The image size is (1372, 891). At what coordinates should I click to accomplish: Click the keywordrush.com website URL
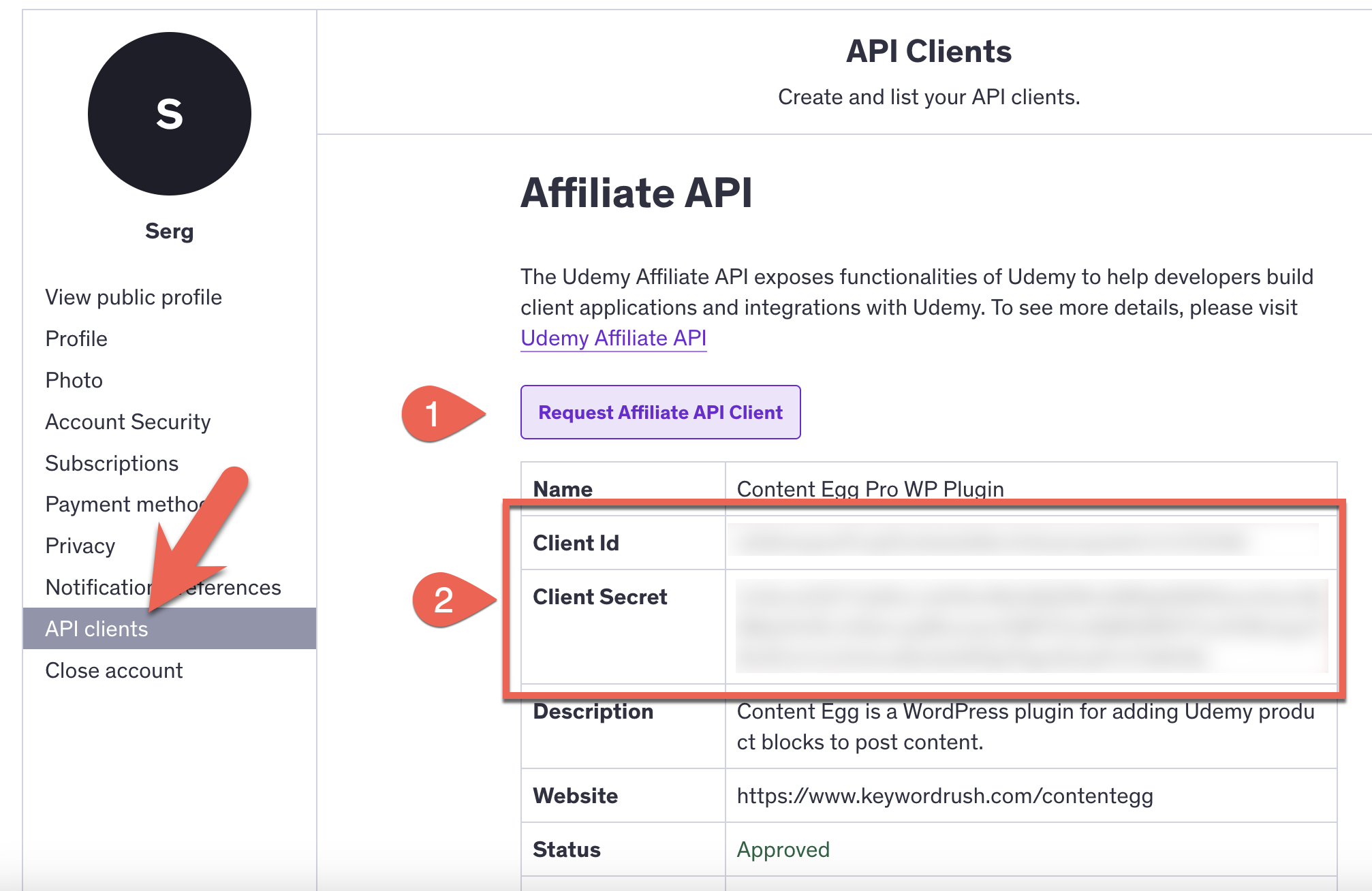click(944, 796)
